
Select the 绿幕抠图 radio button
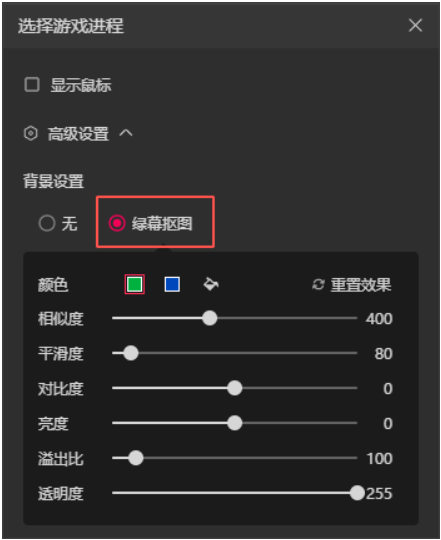click(117, 223)
